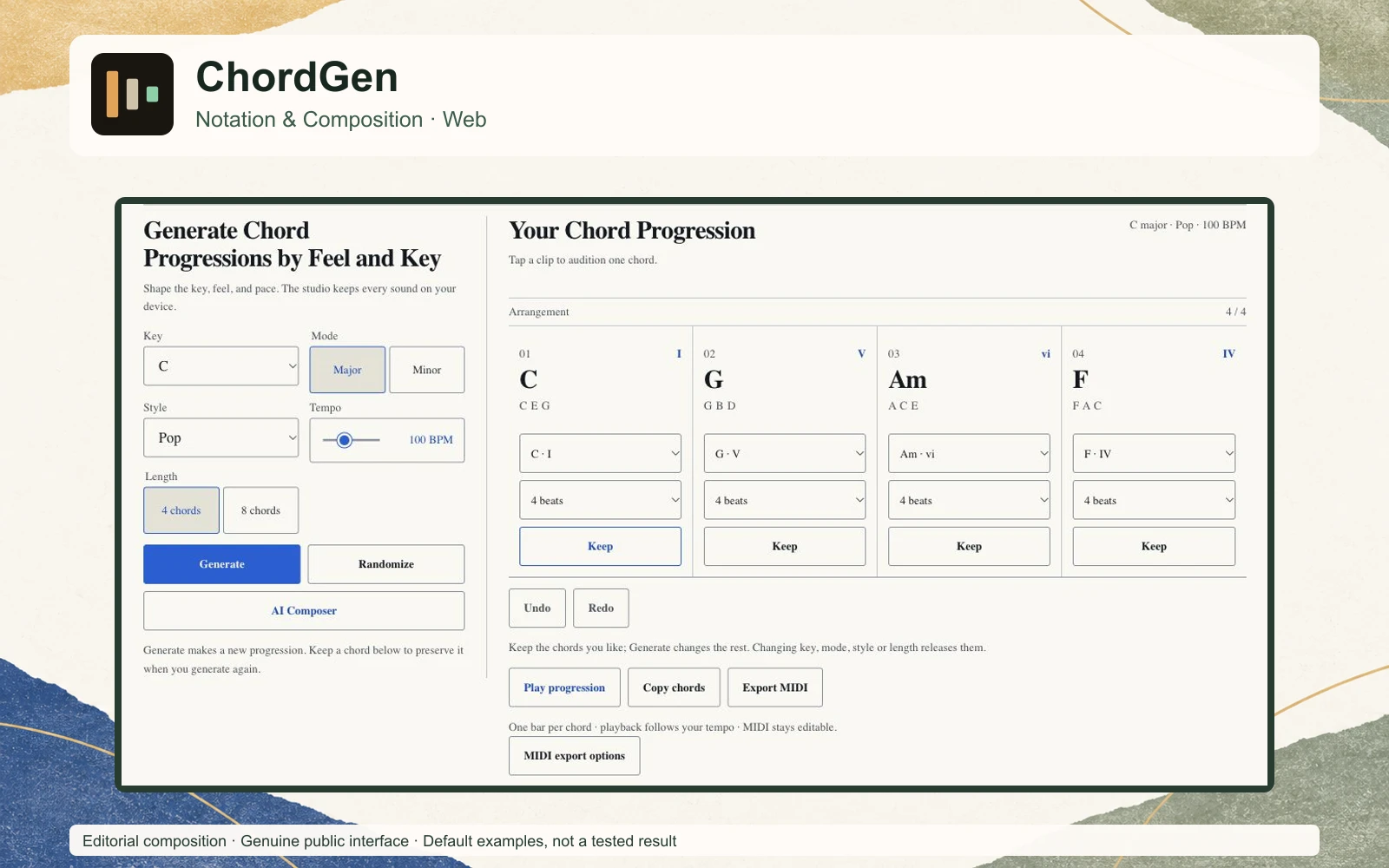This screenshot has width=1389, height=868.
Task: Toggle Keep for the Am chord
Action: click(x=969, y=546)
